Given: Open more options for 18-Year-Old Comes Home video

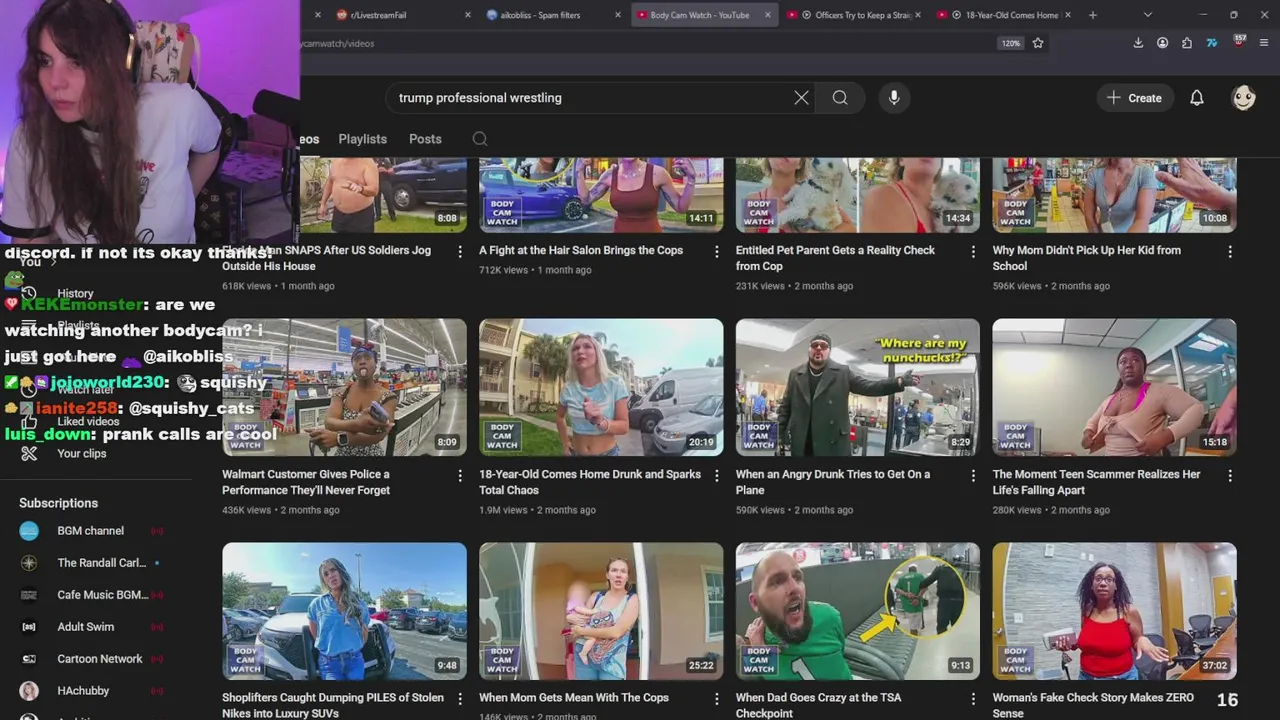Looking at the screenshot, I should pyautogui.click(x=716, y=476).
